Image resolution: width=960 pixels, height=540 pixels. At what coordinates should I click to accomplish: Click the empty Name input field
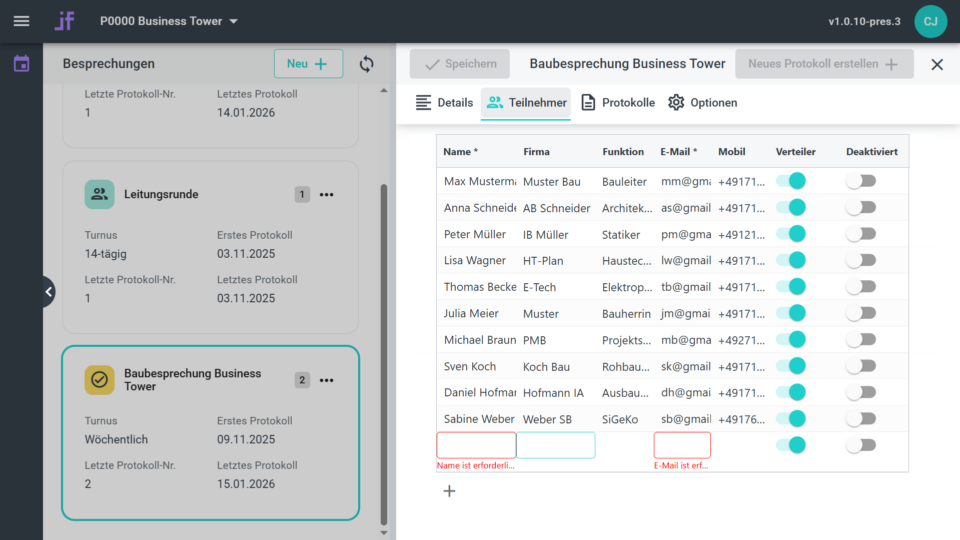(476, 445)
